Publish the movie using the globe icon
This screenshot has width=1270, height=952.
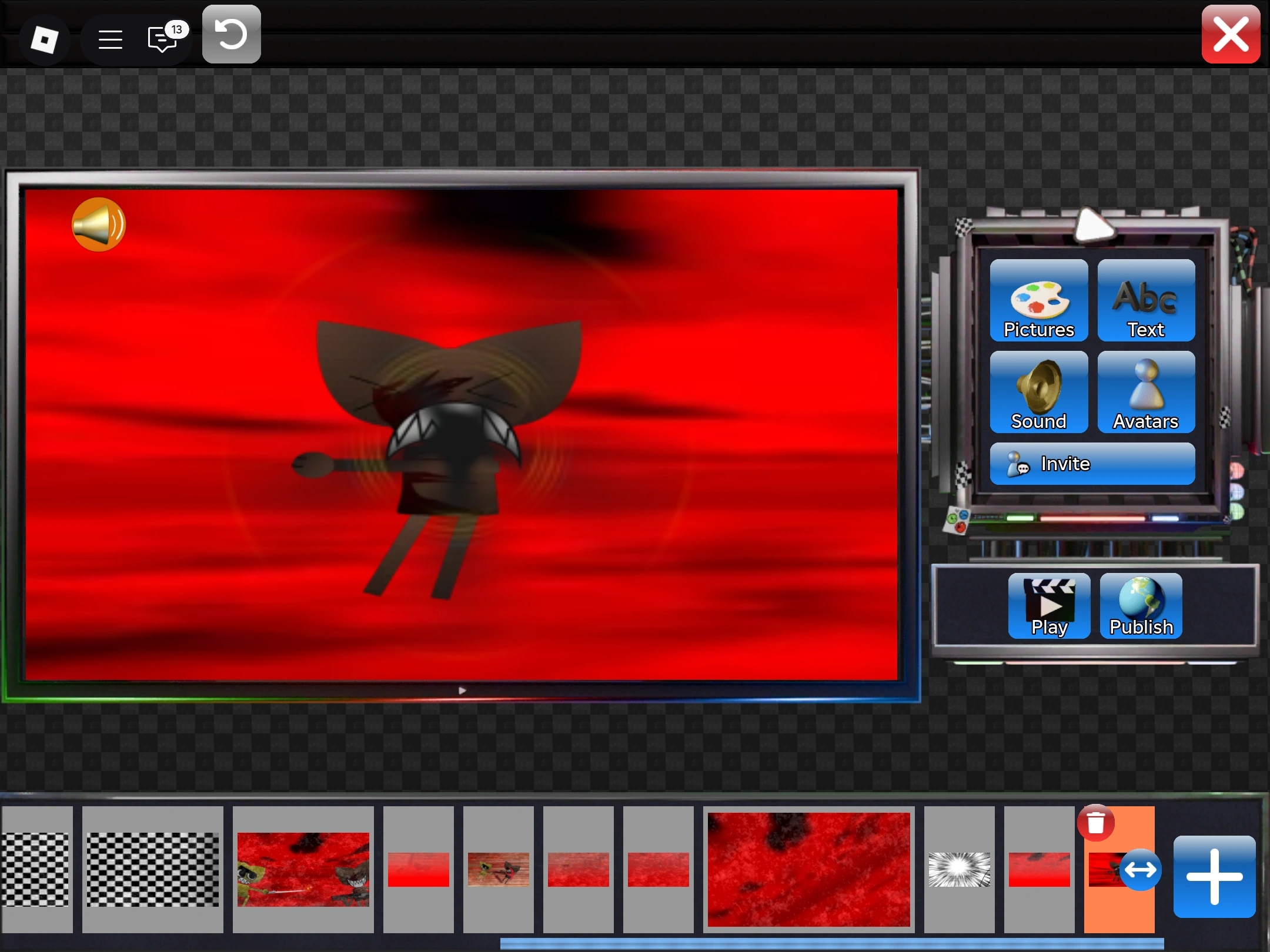[x=1141, y=606]
